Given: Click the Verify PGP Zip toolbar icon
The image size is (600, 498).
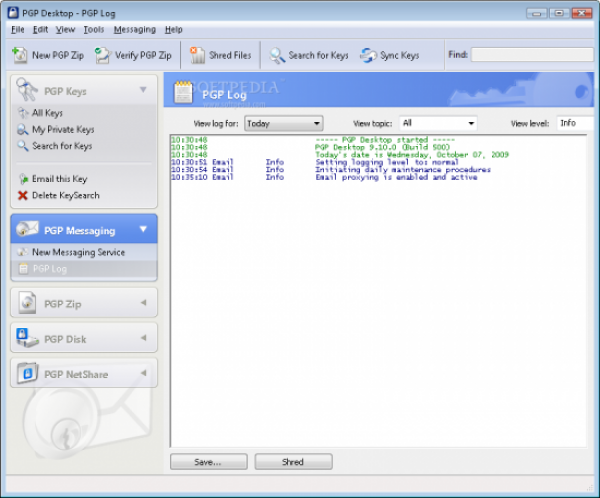Looking at the screenshot, I should [102, 55].
